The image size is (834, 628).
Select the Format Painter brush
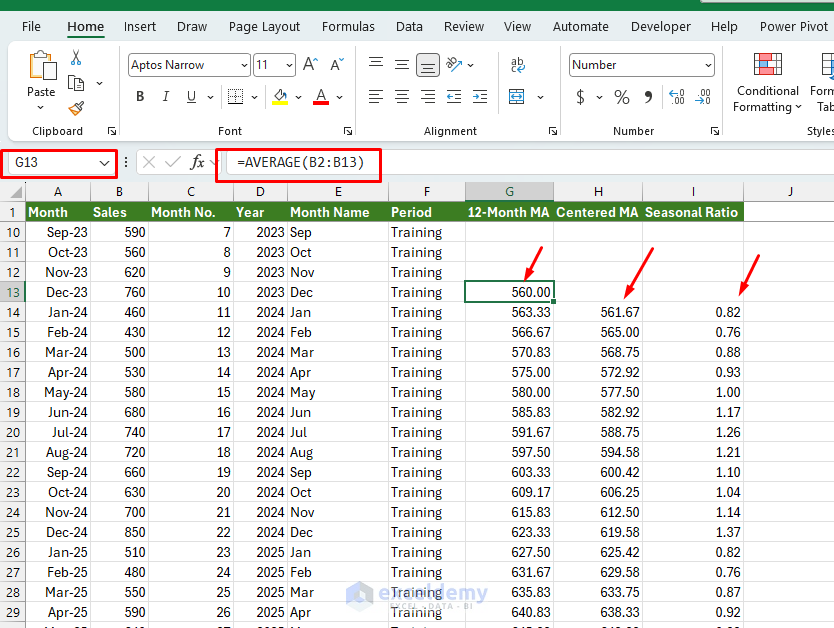click(76, 108)
